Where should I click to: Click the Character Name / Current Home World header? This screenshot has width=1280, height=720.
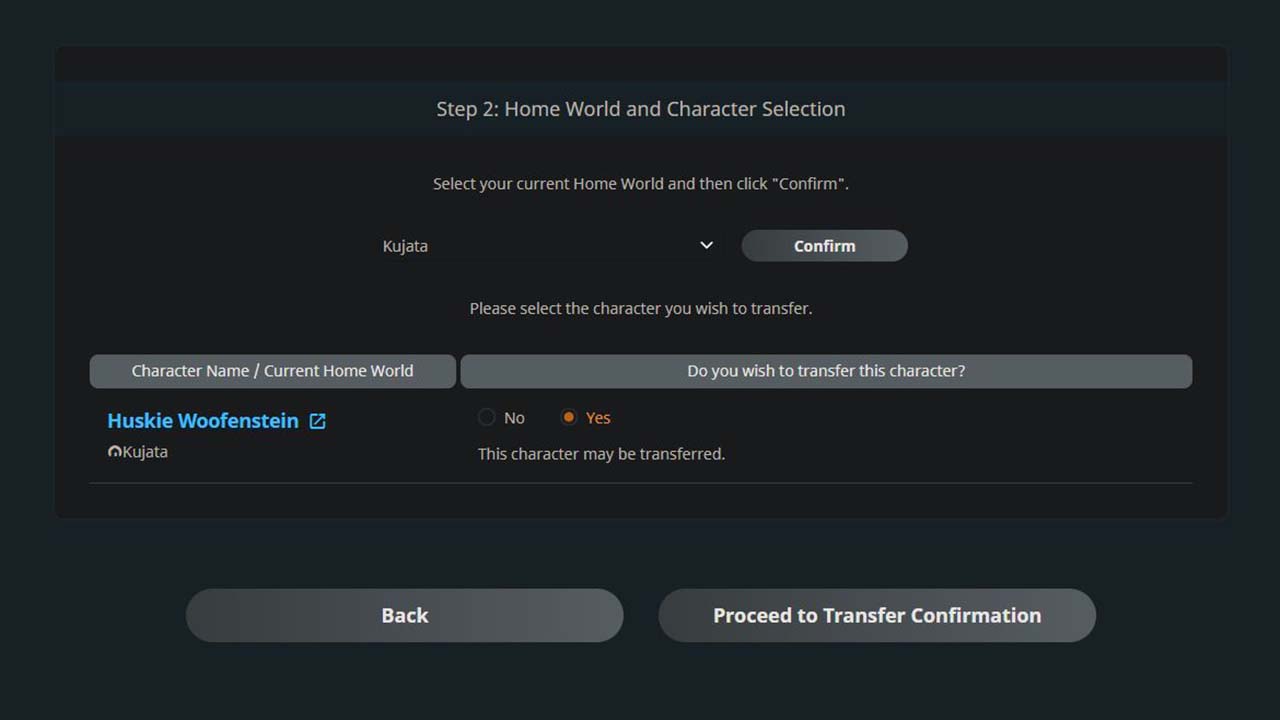272,371
